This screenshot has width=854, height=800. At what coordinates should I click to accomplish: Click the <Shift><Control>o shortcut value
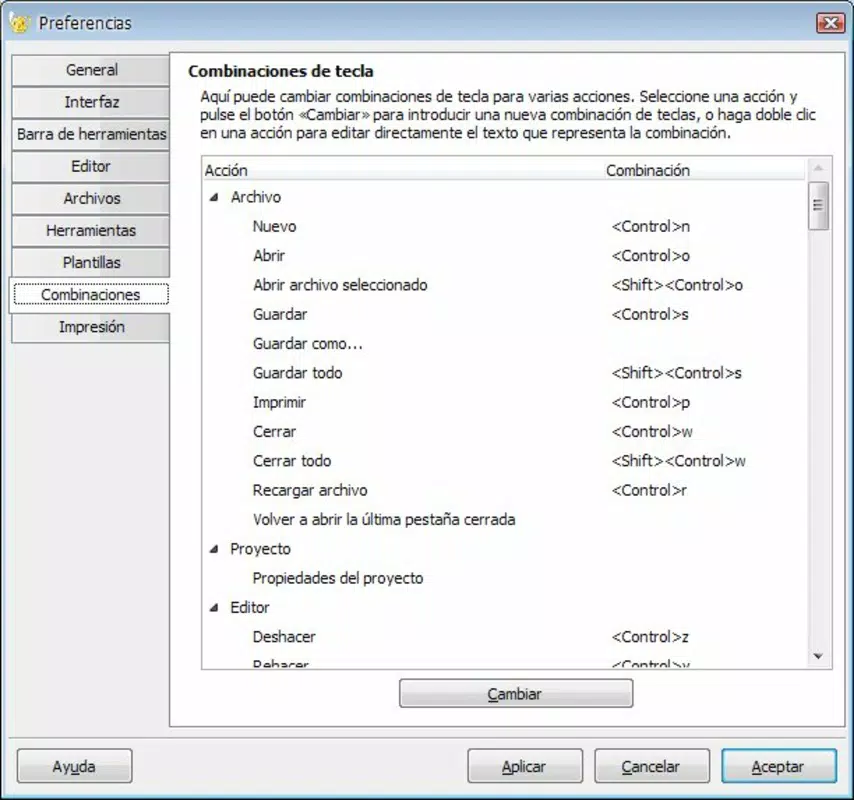(677, 285)
